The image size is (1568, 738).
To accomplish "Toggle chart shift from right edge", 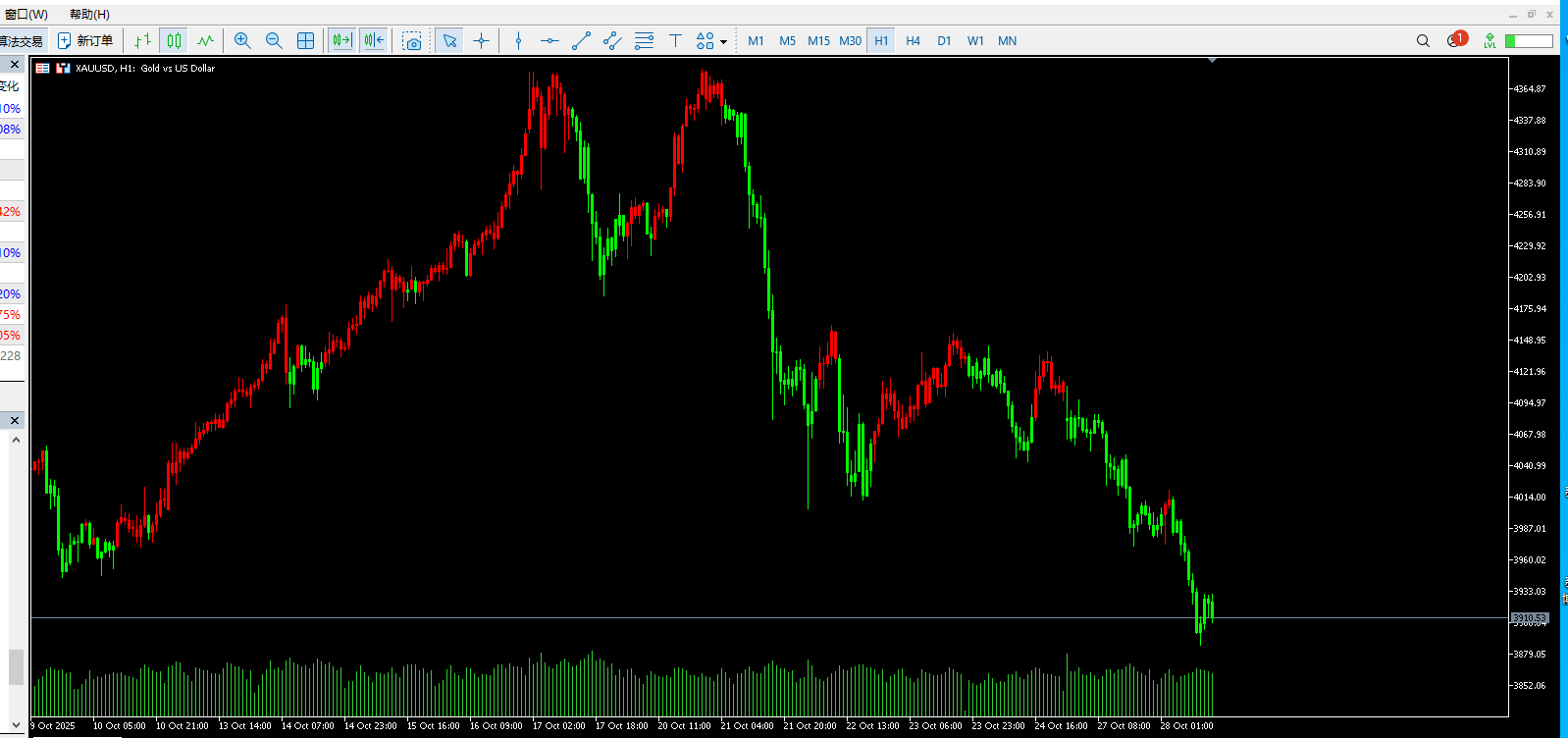I will [x=374, y=40].
